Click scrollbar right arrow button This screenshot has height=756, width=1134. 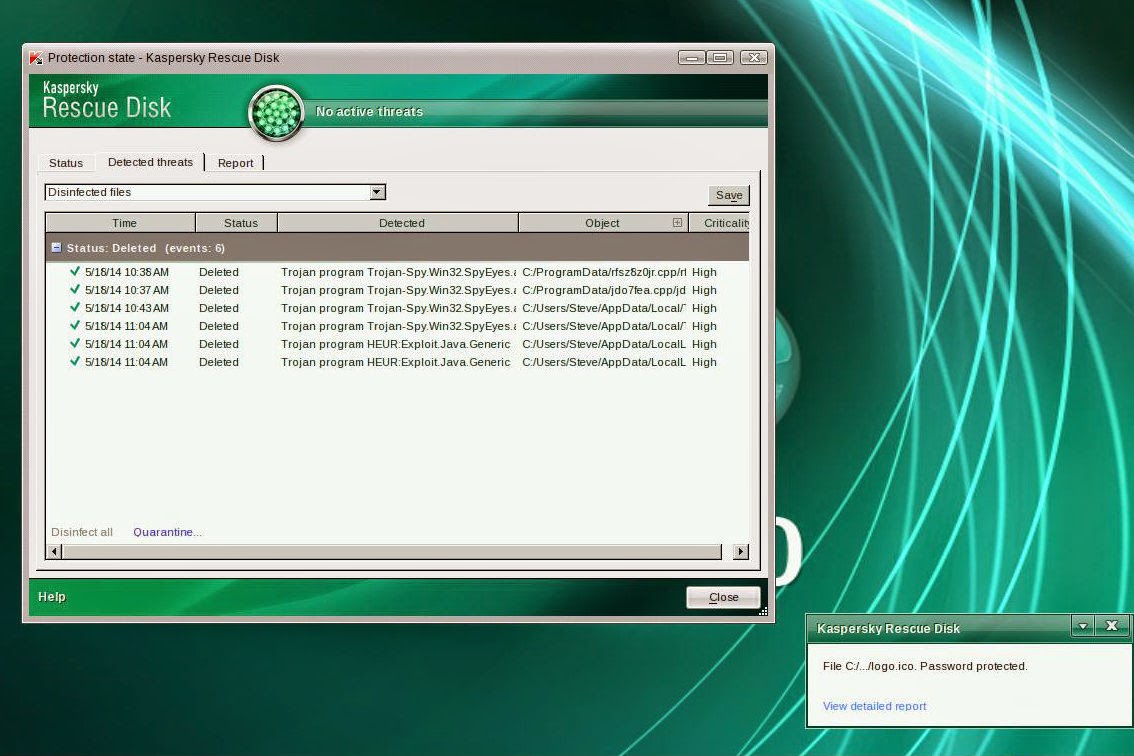741,552
